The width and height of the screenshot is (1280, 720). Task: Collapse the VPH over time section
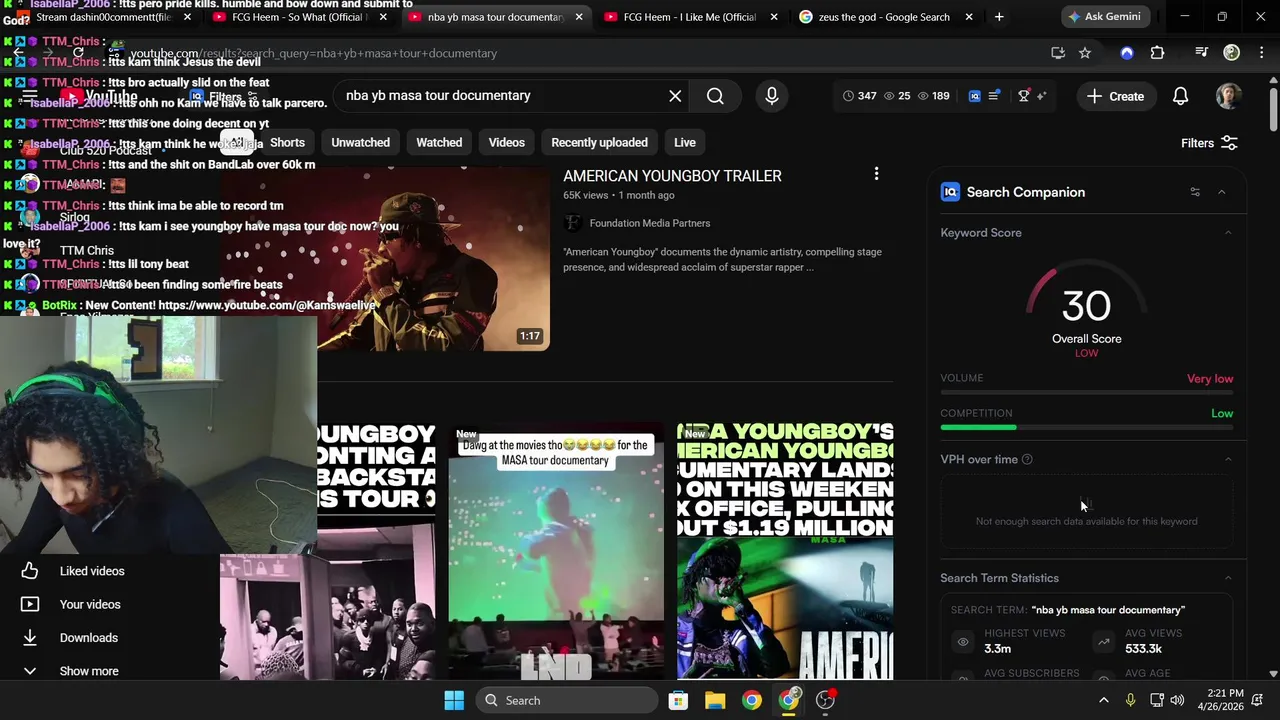point(1228,459)
